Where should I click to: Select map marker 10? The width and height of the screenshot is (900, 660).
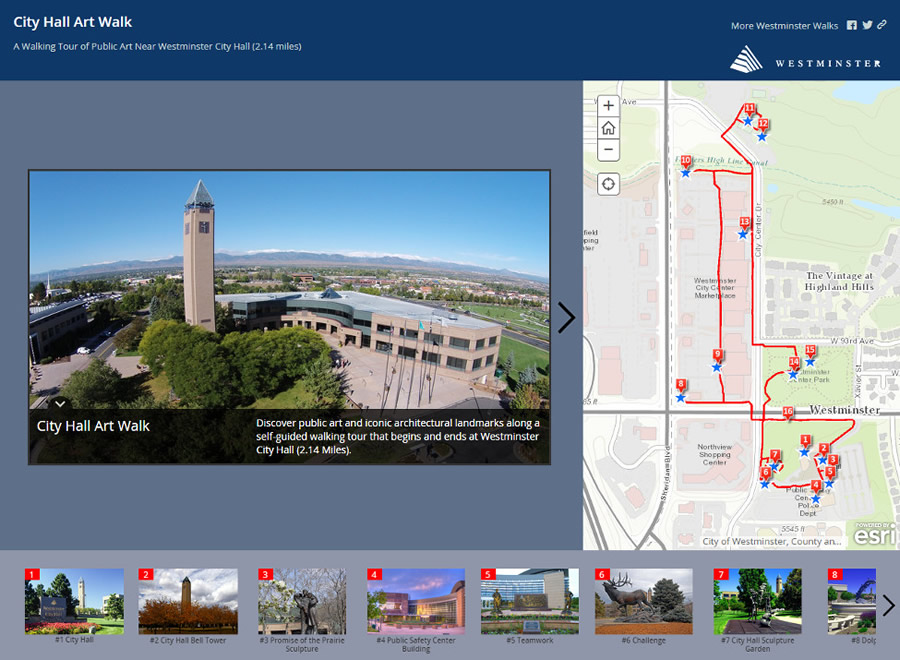click(x=686, y=161)
